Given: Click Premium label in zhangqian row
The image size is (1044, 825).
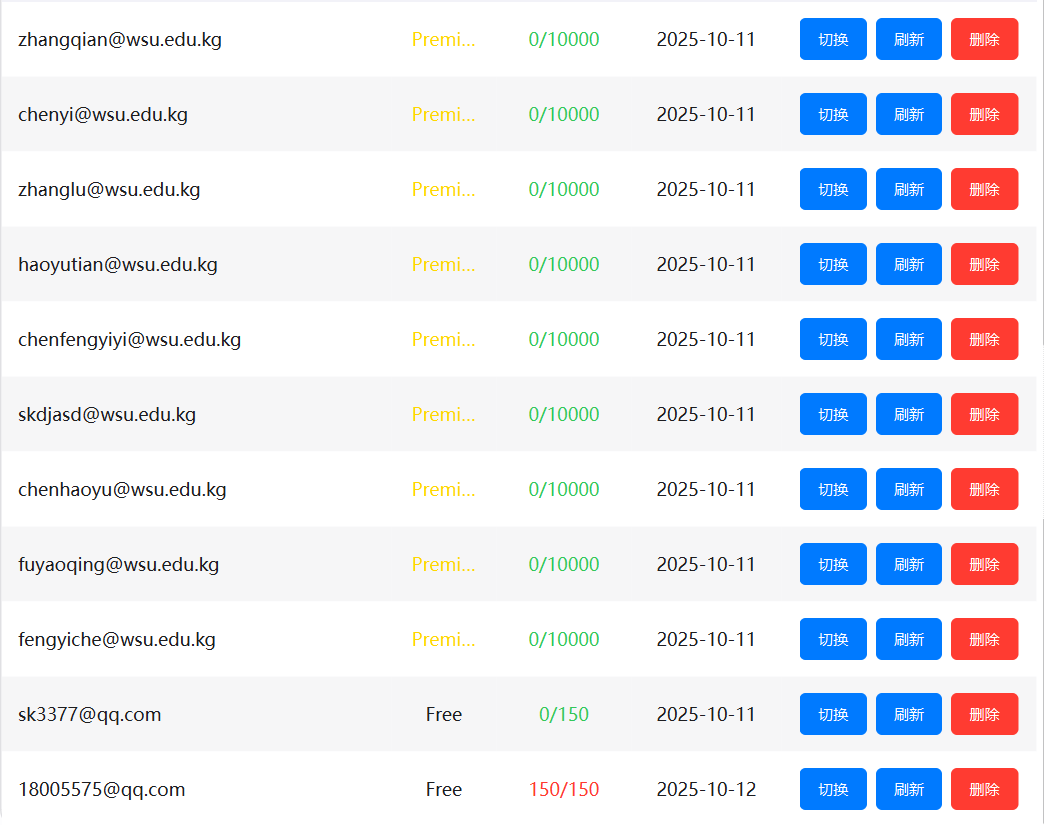Looking at the screenshot, I should [443, 39].
